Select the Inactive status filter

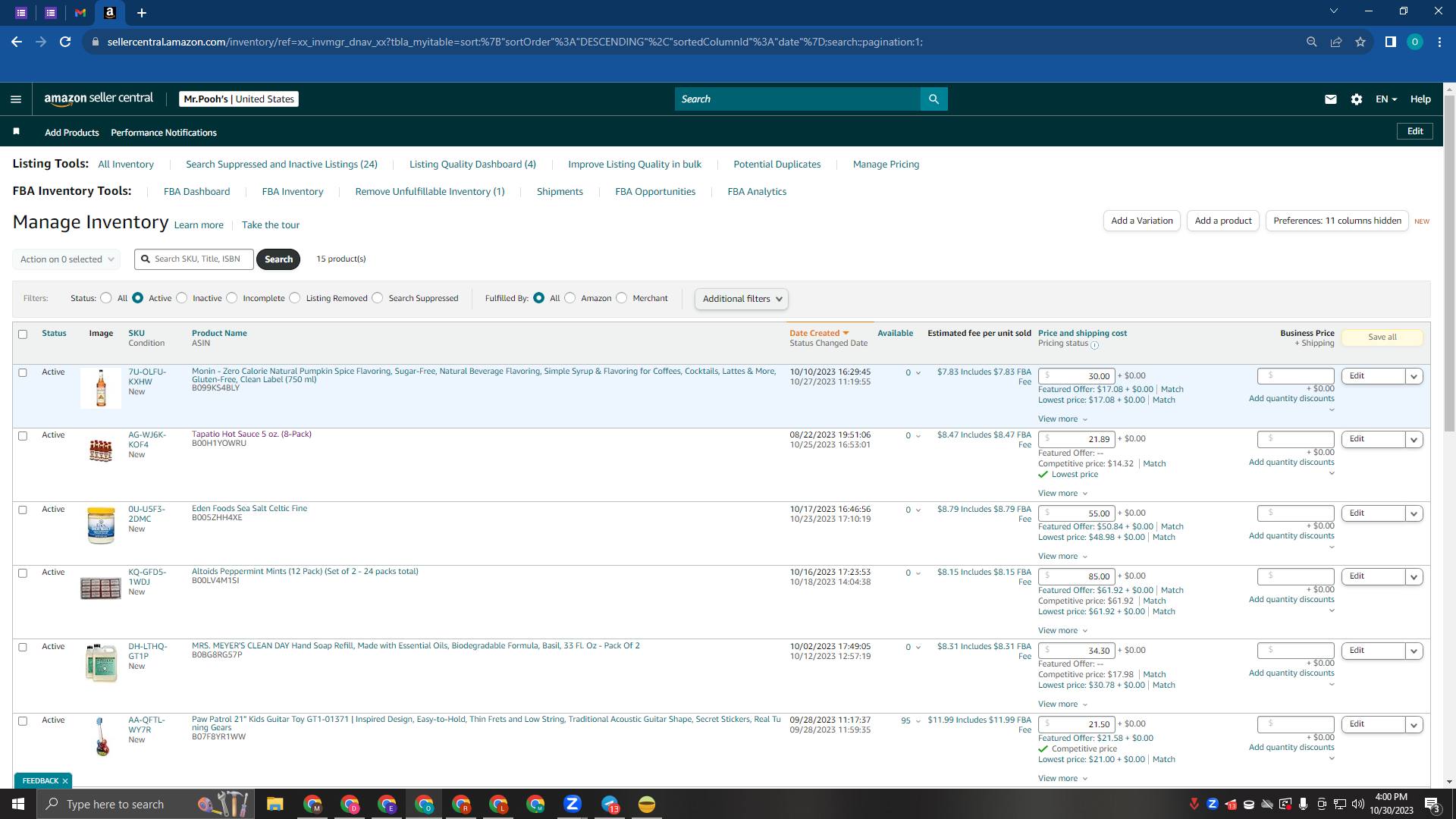coord(182,298)
